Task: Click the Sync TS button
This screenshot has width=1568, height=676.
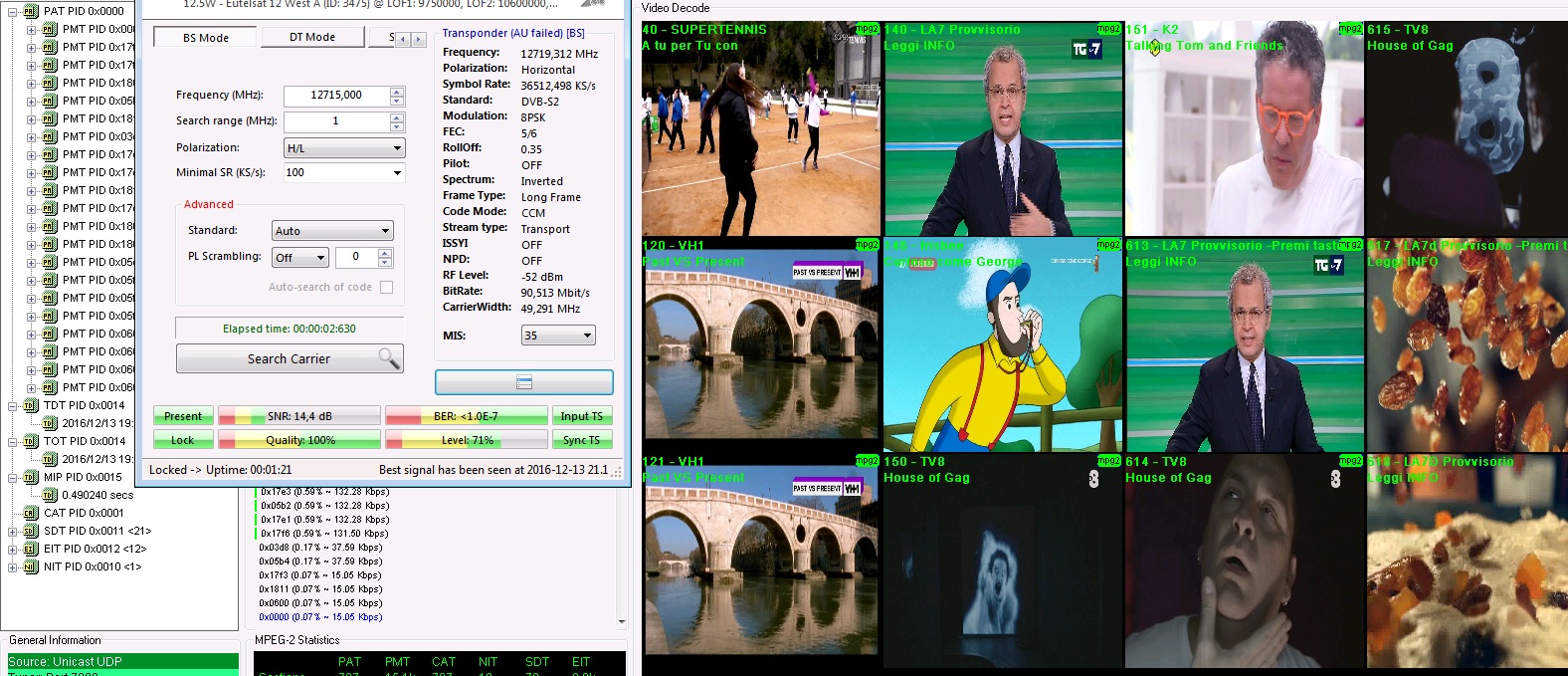Action: tap(581, 440)
